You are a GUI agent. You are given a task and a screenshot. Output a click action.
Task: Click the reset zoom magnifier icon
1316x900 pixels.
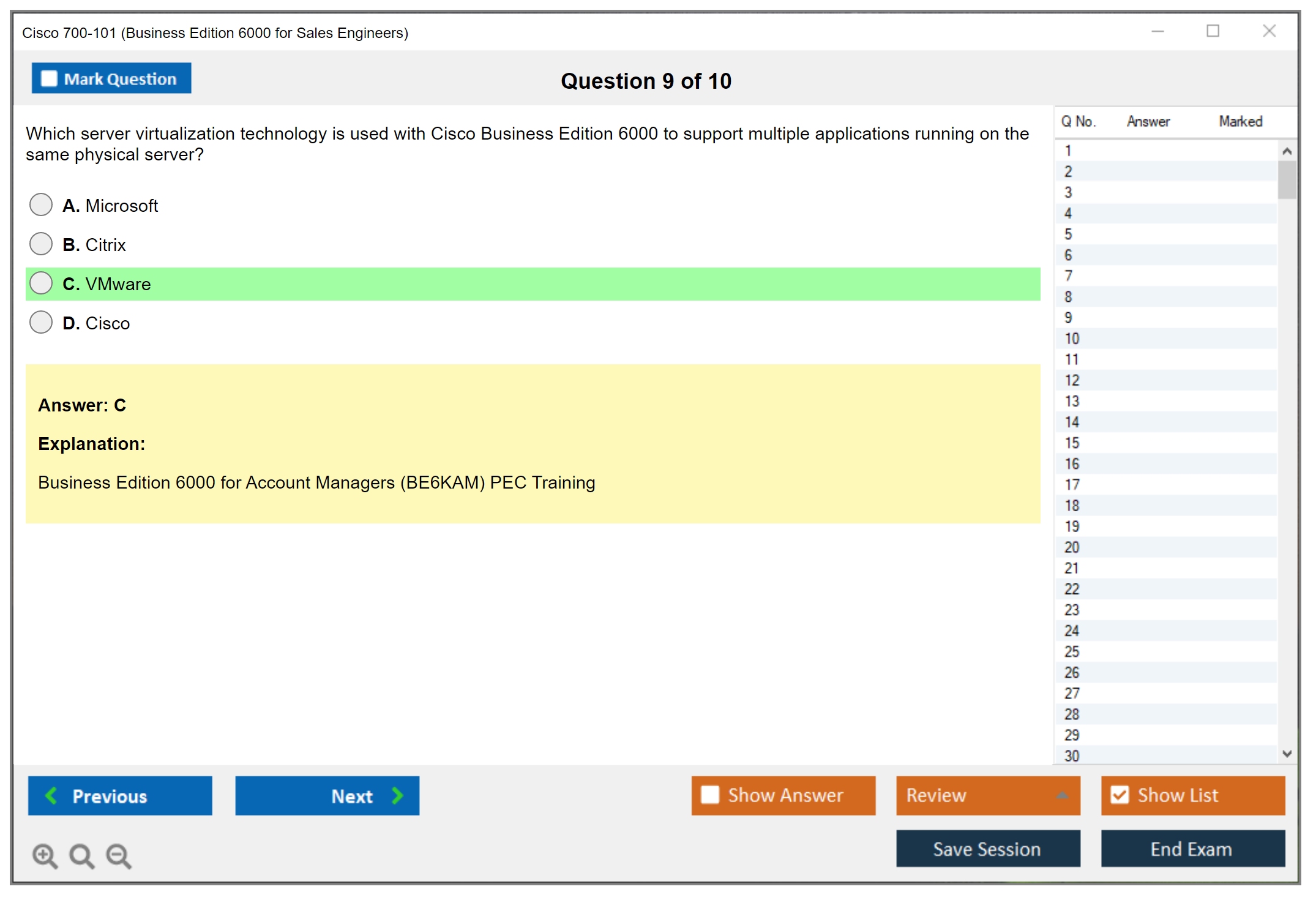coord(81,855)
